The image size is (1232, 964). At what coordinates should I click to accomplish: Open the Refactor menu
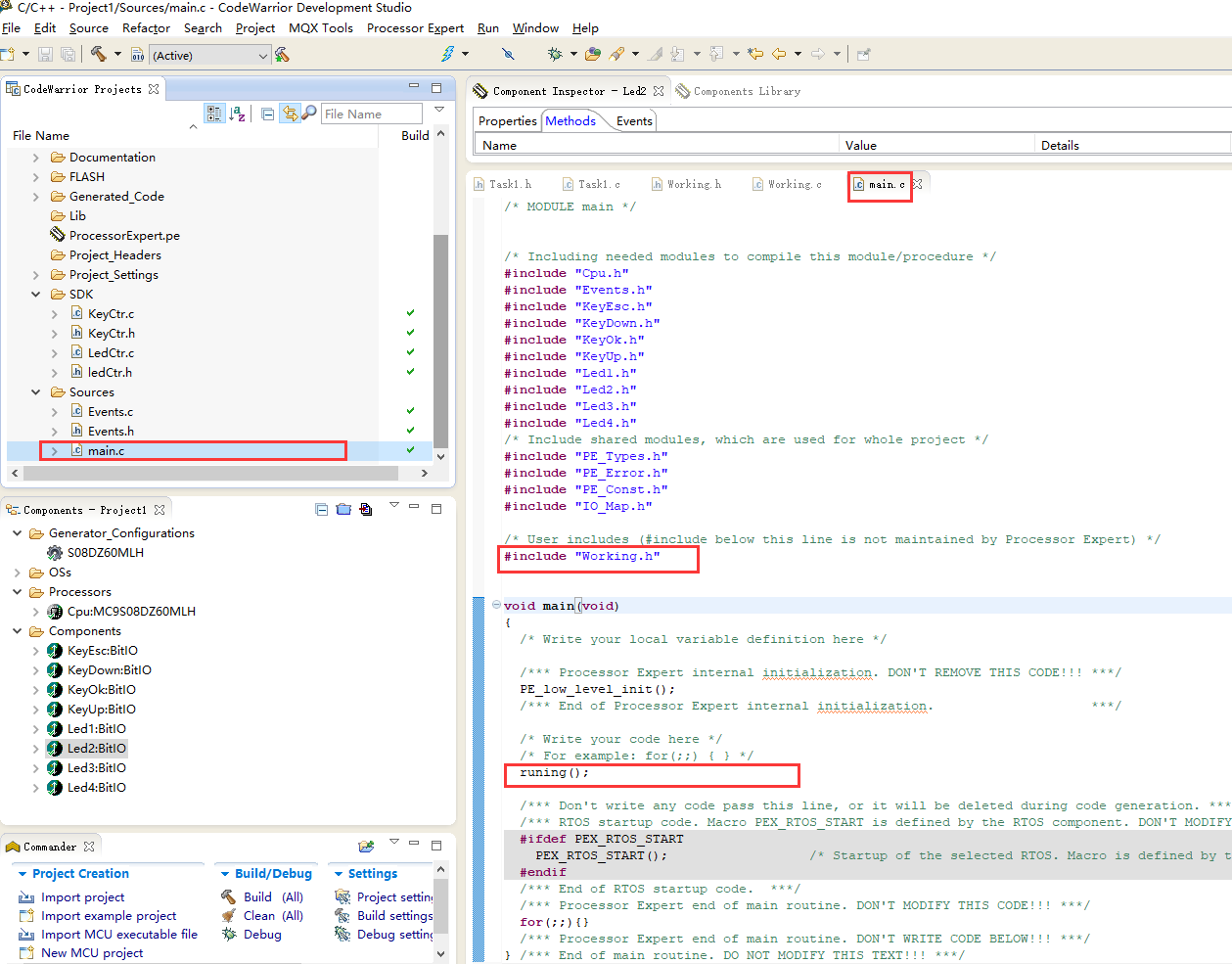pyautogui.click(x=146, y=28)
